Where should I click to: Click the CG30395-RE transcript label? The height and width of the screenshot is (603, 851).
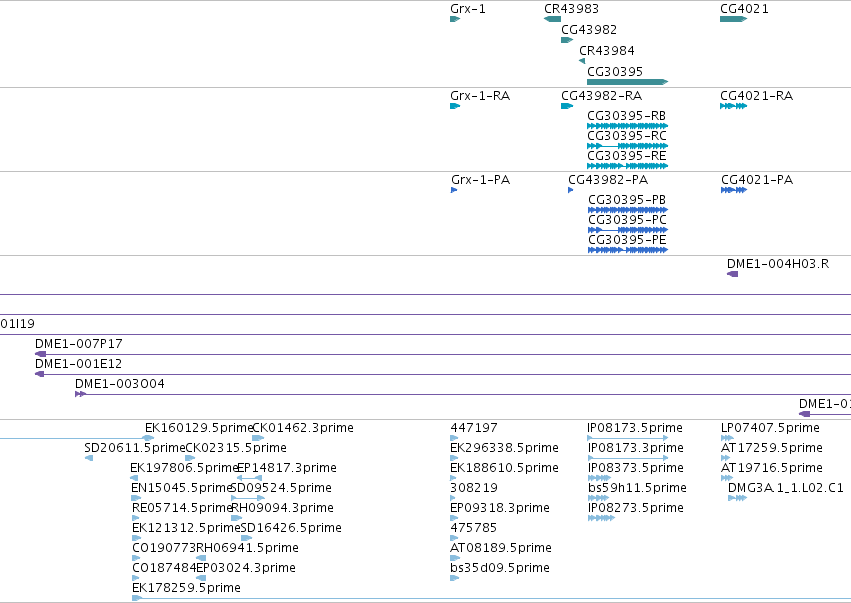click(627, 156)
